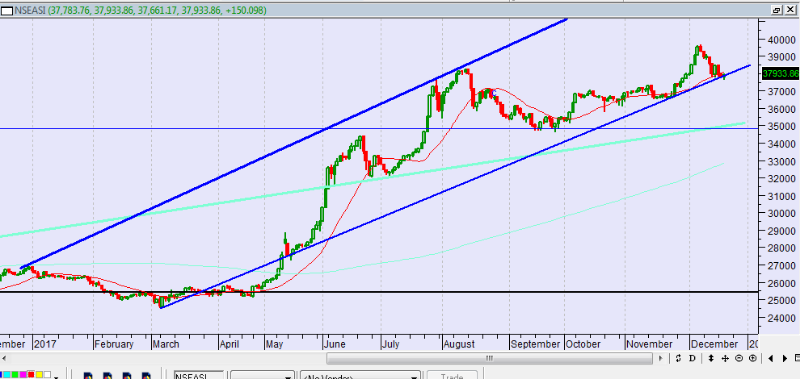Click the horizontal scrollbar thumb

click(x=489, y=358)
